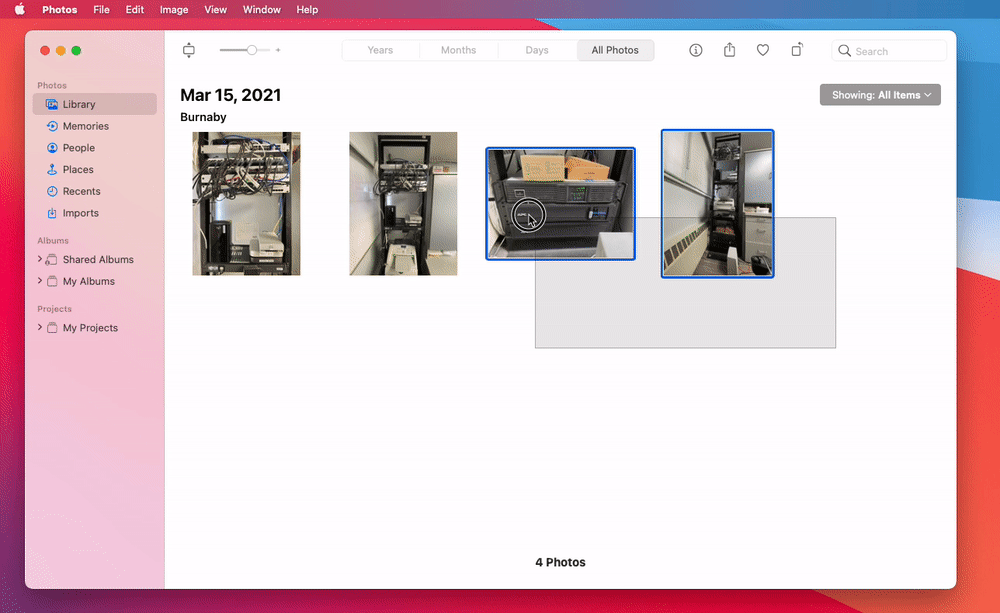Open the Help menu
1000x613 pixels.
[x=307, y=10]
